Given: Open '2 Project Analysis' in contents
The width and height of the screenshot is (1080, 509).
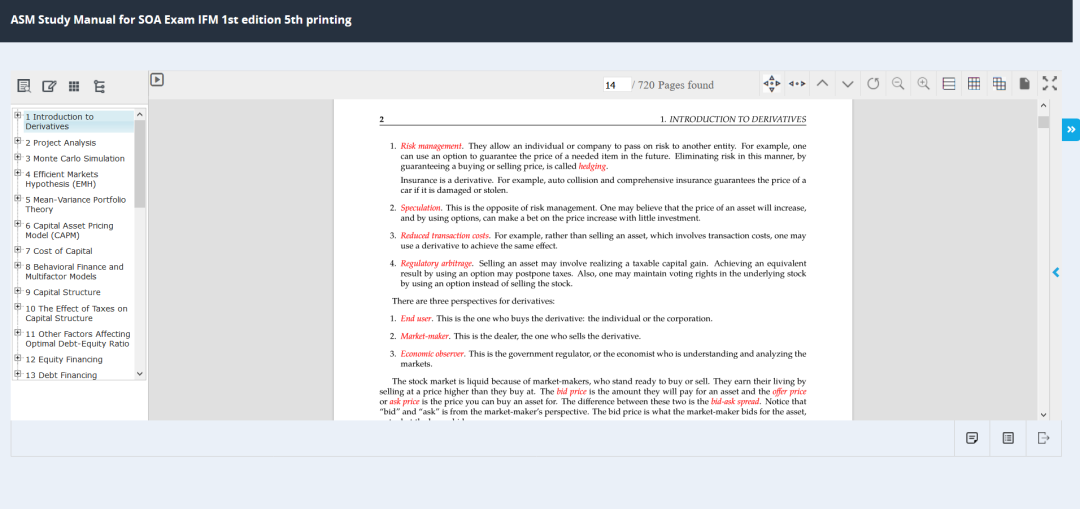Looking at the screenshot, I should pyautogui.click(x=61, y=143).
